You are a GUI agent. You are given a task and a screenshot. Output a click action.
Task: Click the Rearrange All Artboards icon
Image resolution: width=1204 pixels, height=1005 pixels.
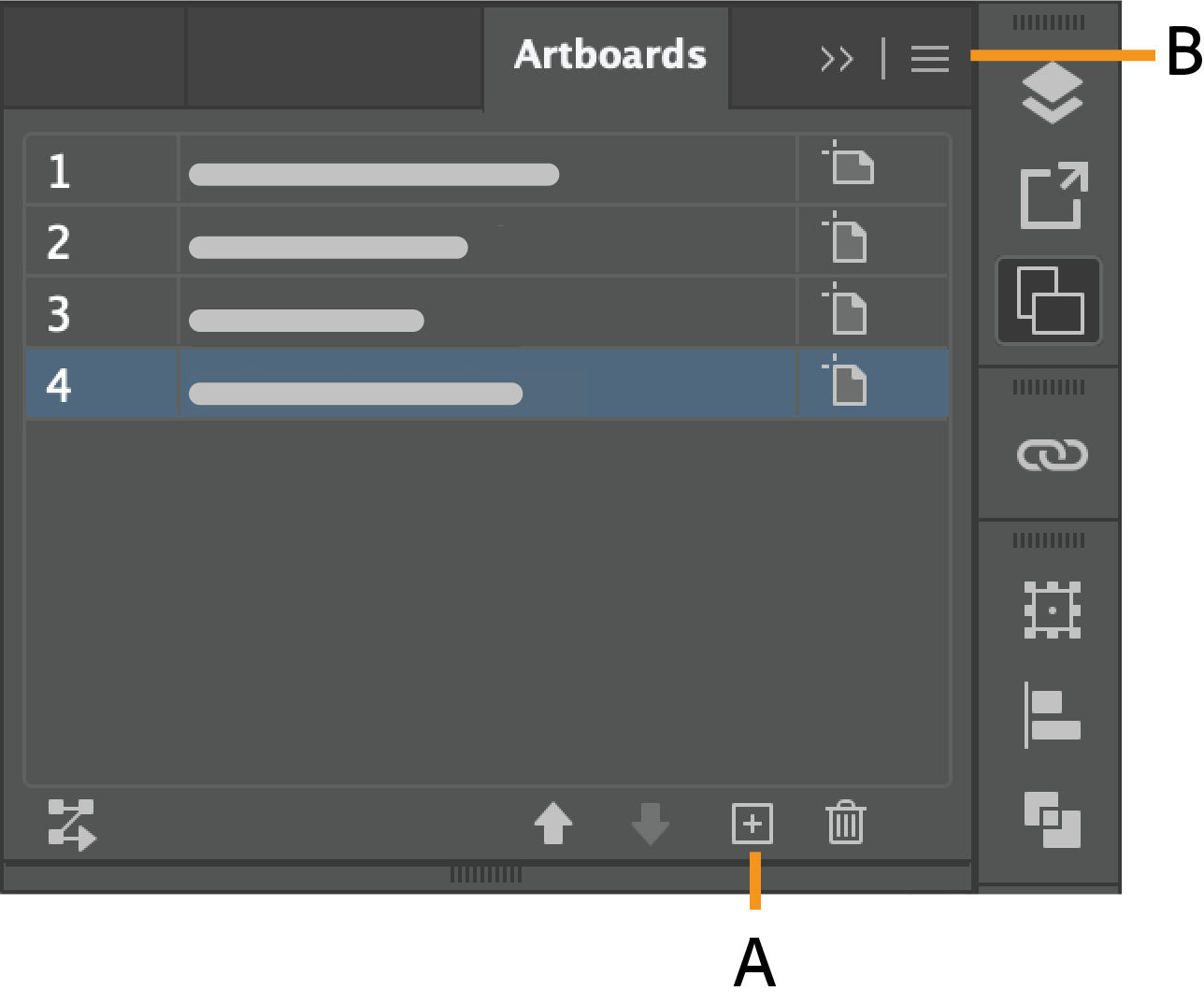pyautogui.click(x=72, y=825)
